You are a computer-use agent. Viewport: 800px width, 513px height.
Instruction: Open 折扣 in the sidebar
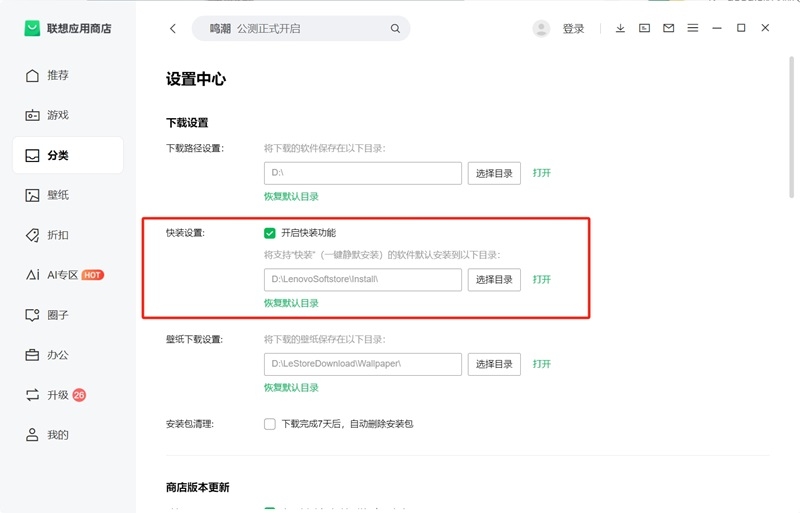tap(67, 235)
